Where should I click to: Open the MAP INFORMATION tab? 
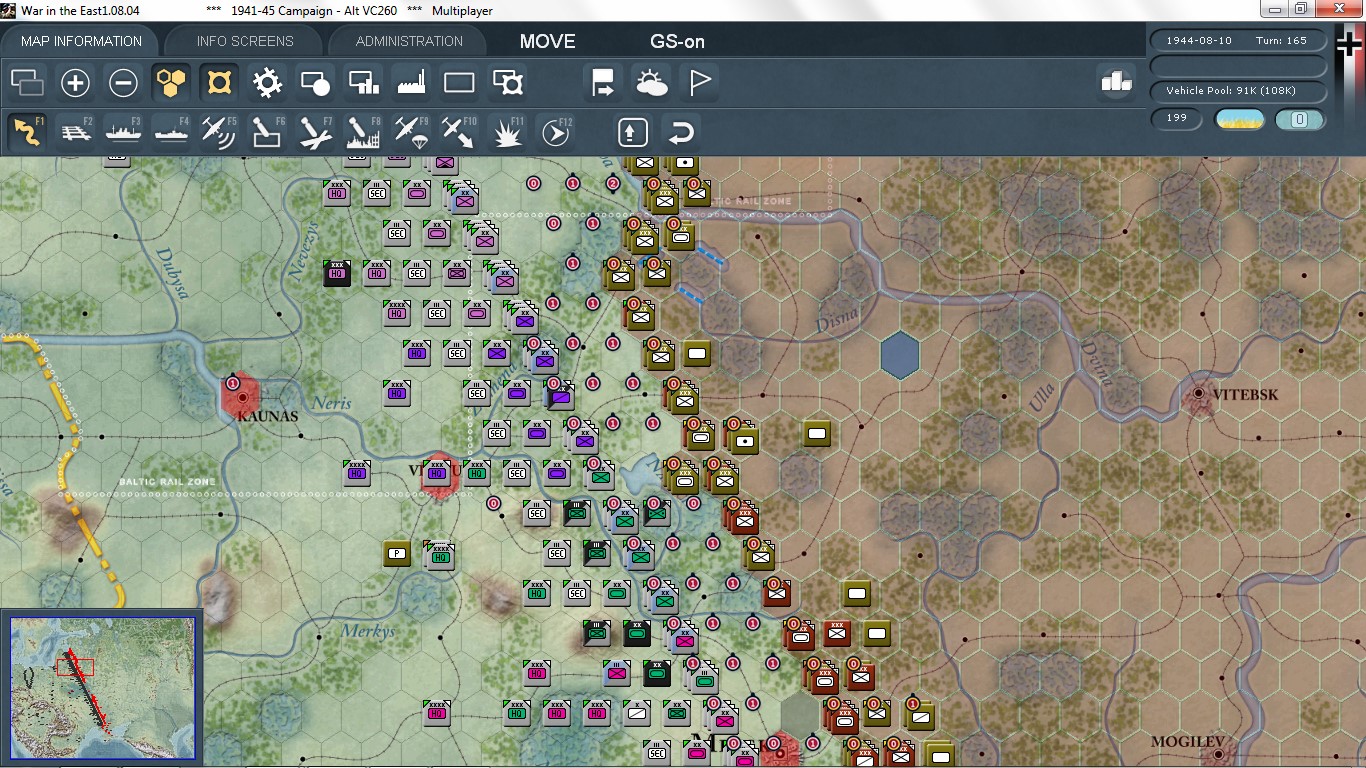pyautogui.click(x=81, y=41)
